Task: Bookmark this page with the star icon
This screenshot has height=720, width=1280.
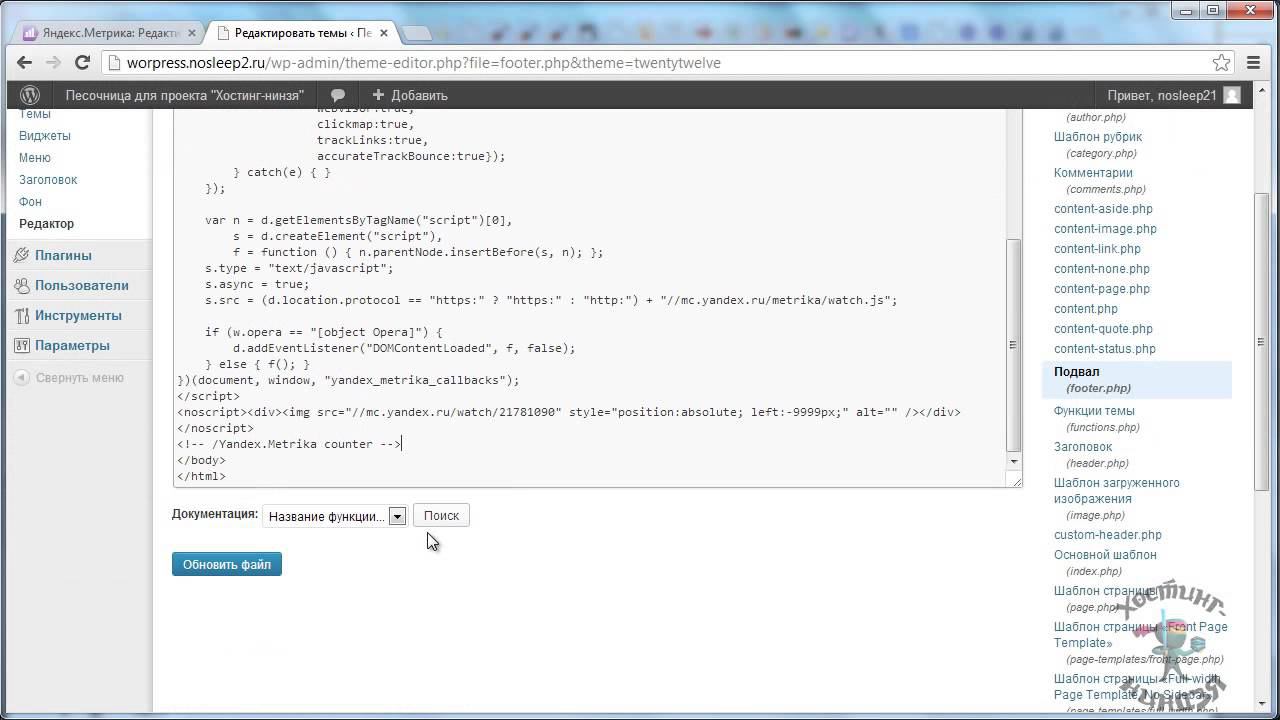Action: click(1221, 62)
